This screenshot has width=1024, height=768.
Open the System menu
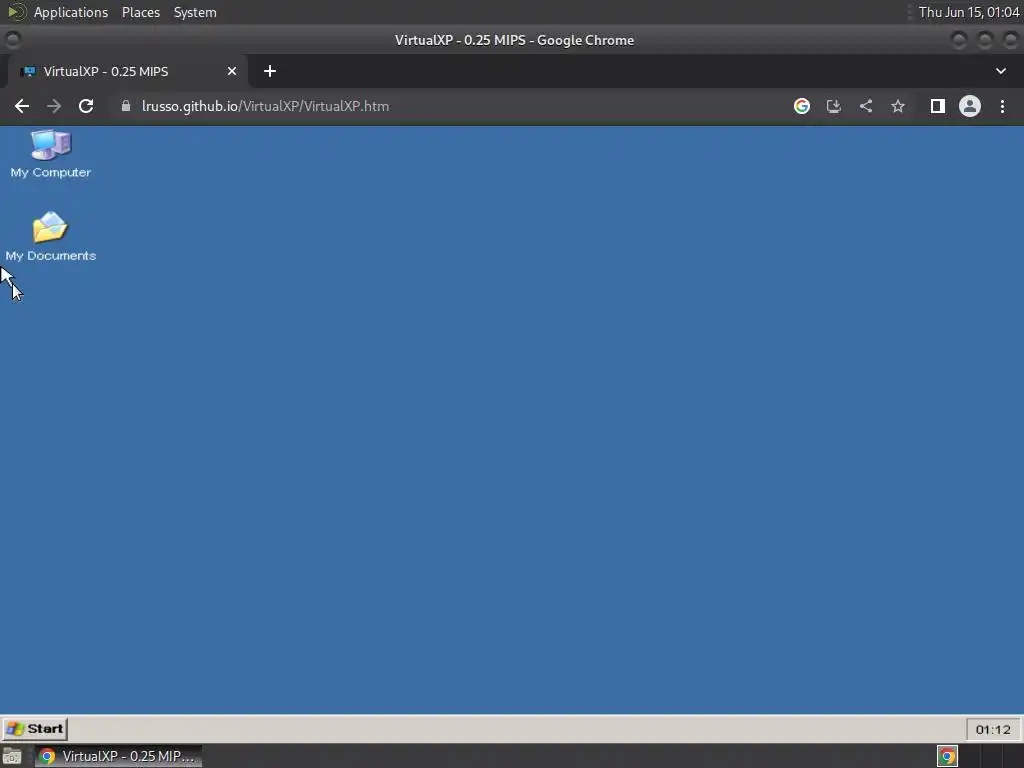pyautogui.click(x=195, y=12)
